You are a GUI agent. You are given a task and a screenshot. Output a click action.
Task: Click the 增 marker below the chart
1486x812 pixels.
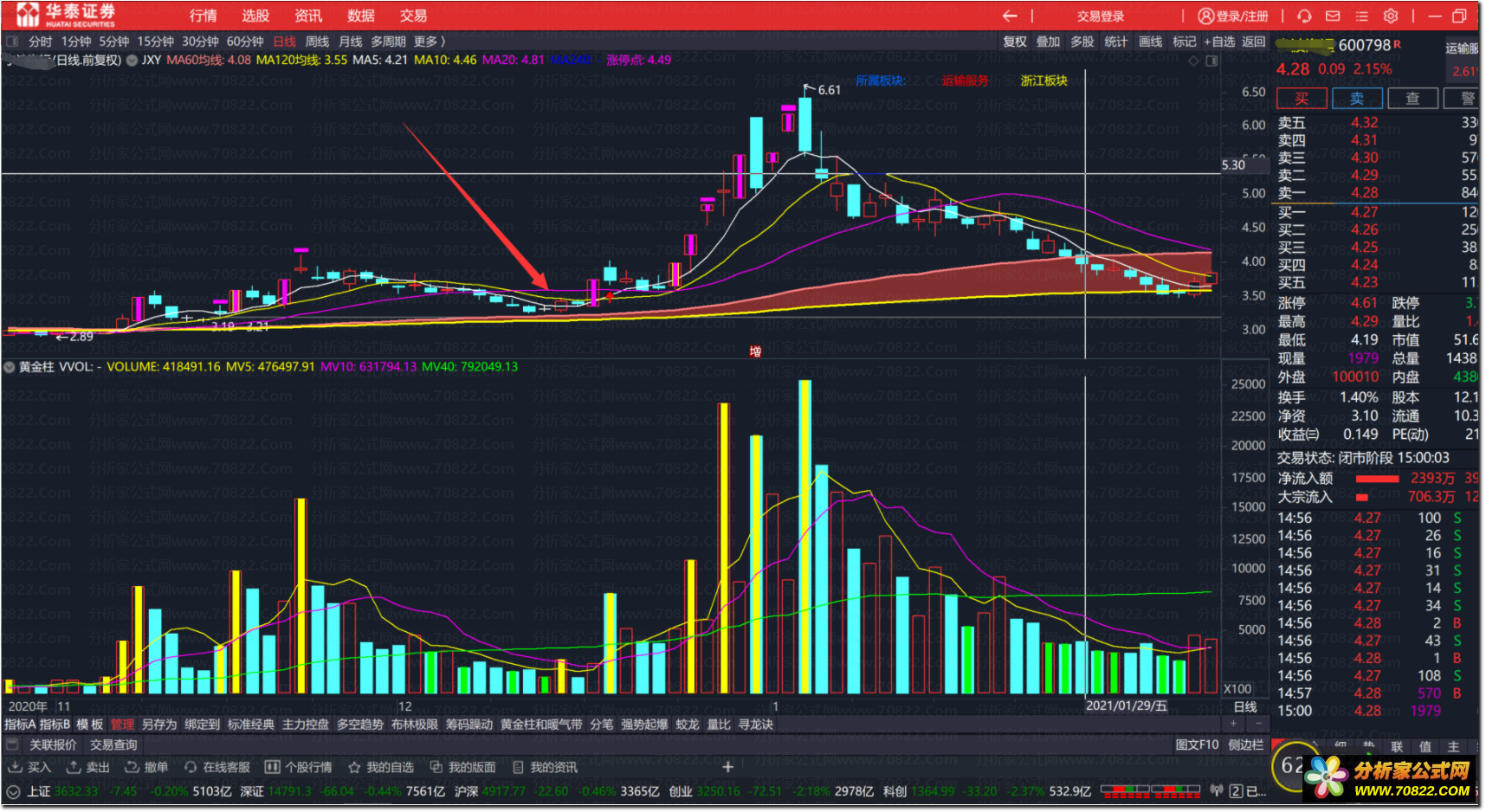[x=755, y=351]
